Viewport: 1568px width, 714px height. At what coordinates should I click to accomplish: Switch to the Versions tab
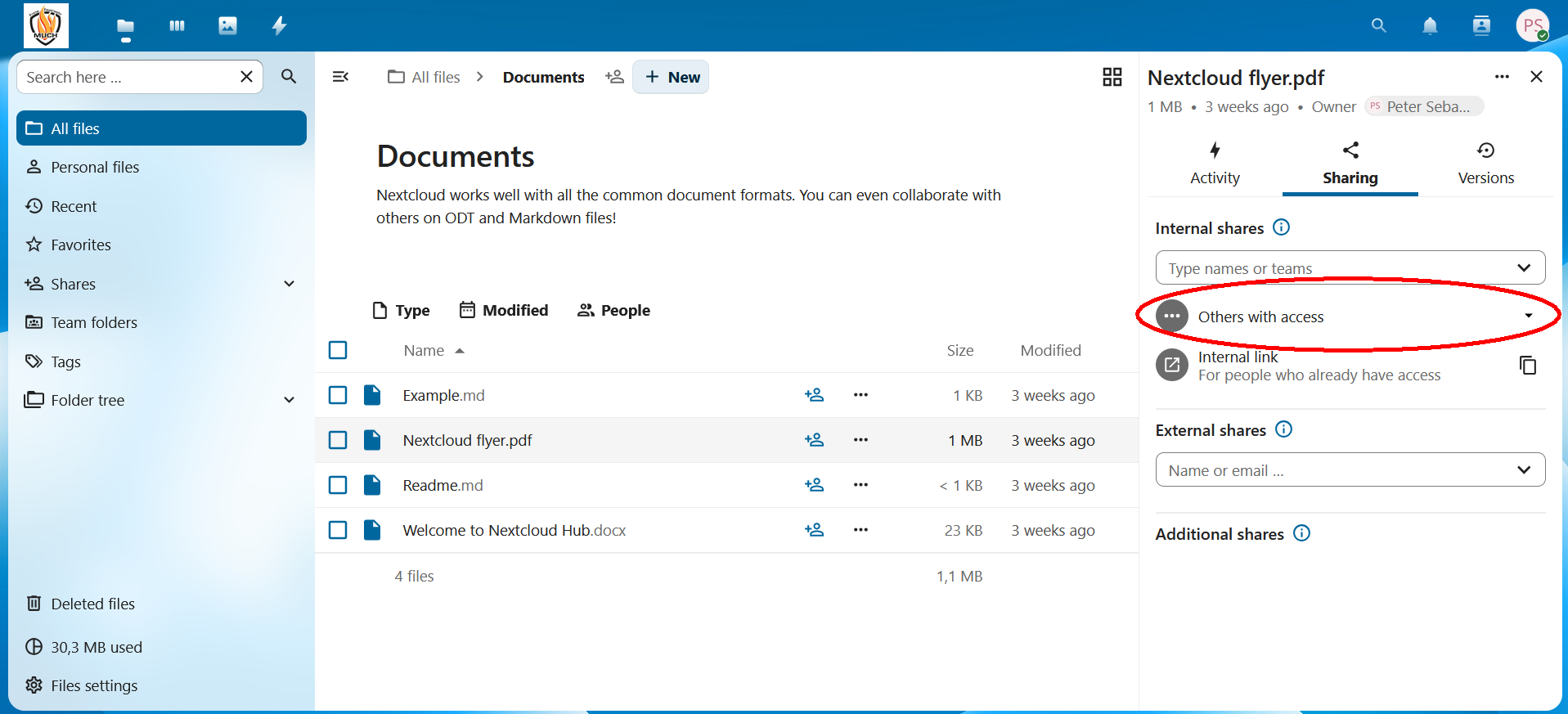coord(1485,164)
